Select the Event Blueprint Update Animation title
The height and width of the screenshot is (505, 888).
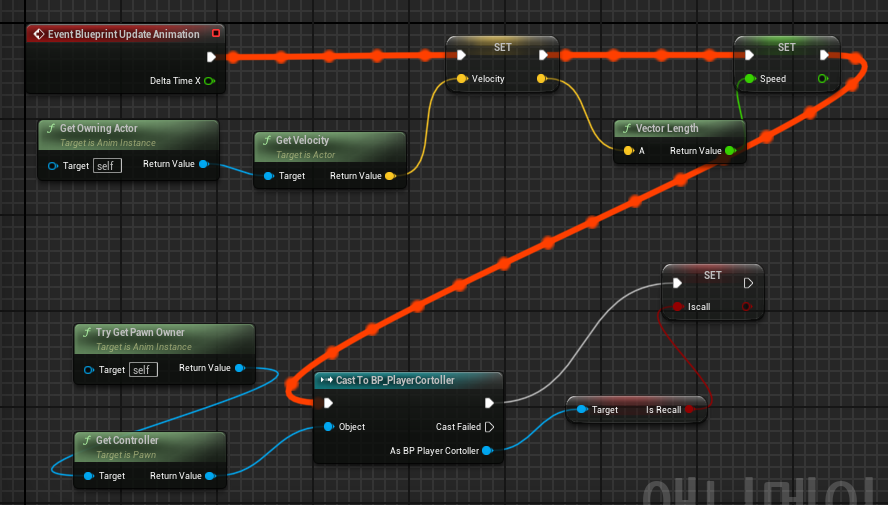click(x=123, y=35)
